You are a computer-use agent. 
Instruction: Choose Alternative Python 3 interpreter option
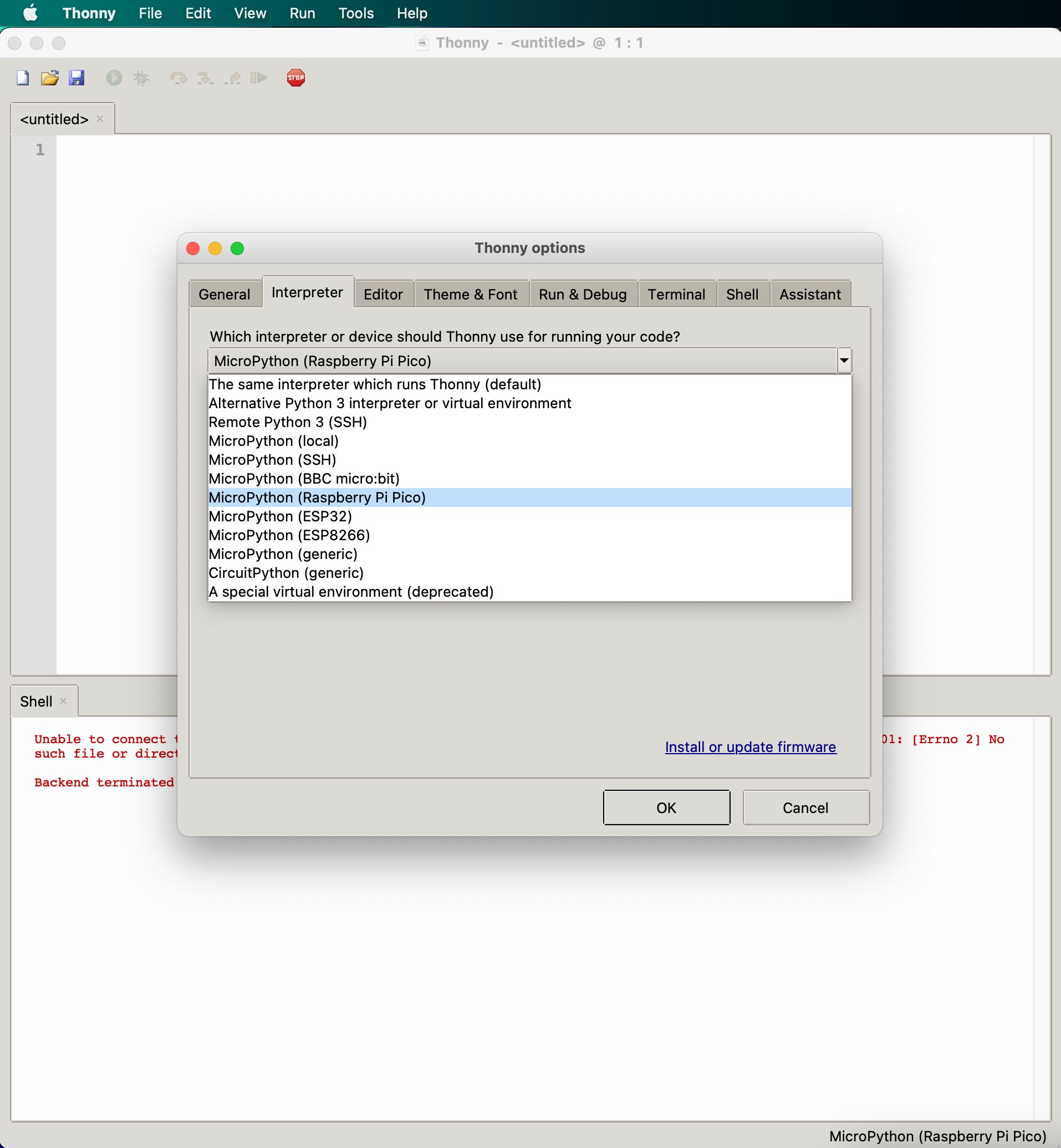coord(529,403)
